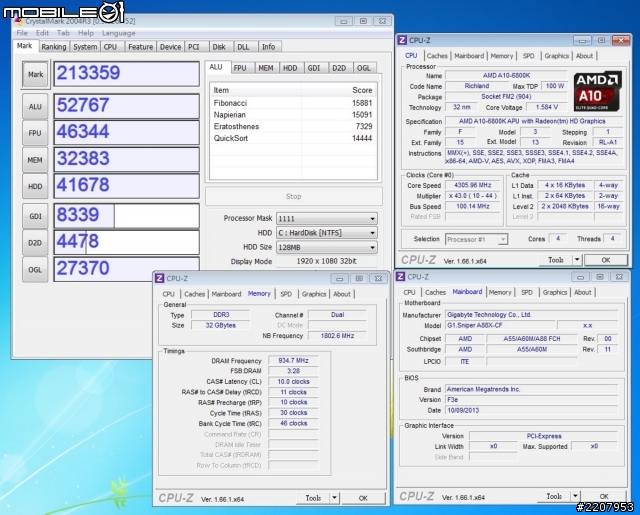Click OK in CPU-Z CPU window
640x515 pixels.
(606, 260)
